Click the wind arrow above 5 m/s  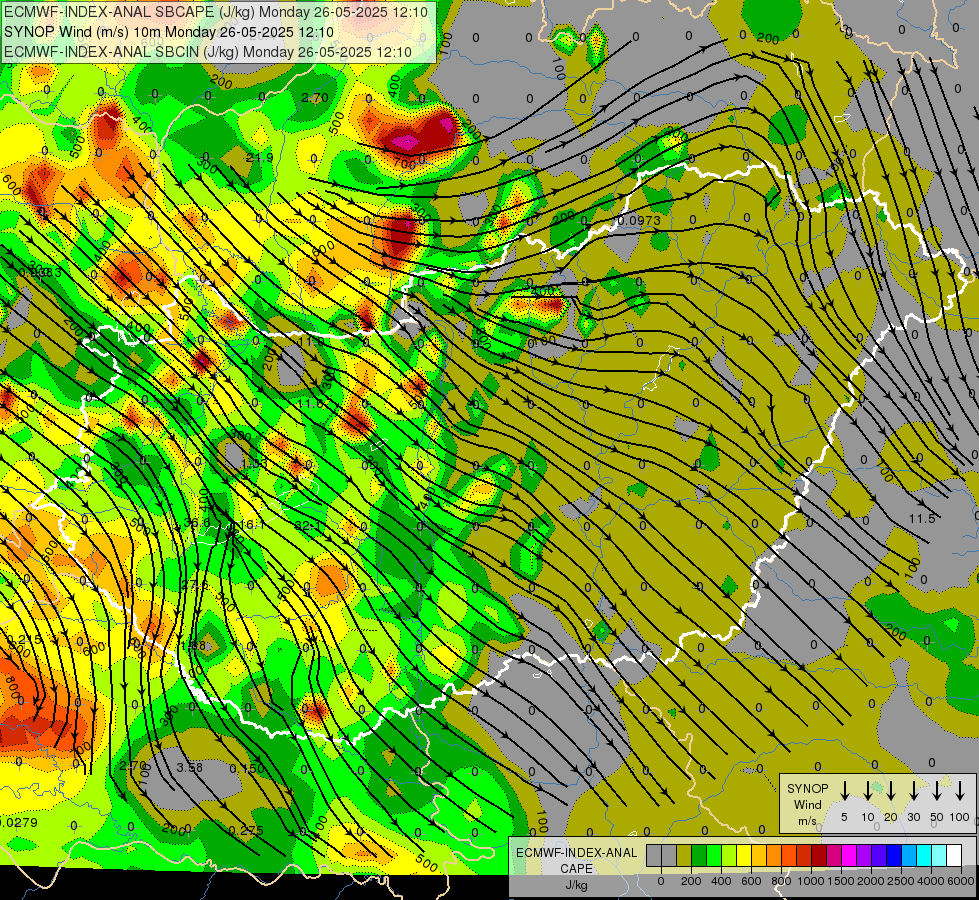[x=844, y=790]
